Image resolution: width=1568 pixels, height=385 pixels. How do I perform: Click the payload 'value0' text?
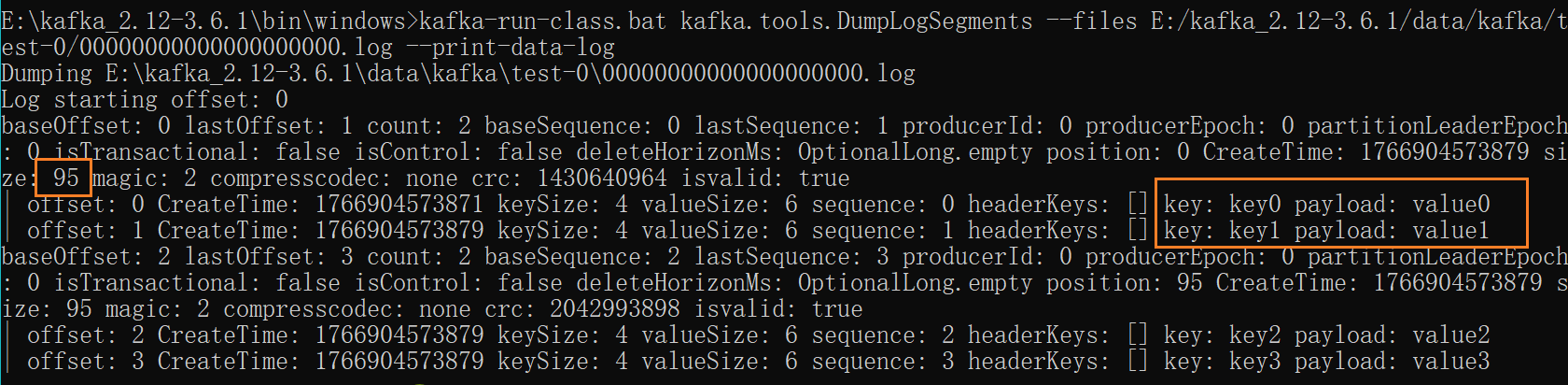click(x=1450, y=204)
